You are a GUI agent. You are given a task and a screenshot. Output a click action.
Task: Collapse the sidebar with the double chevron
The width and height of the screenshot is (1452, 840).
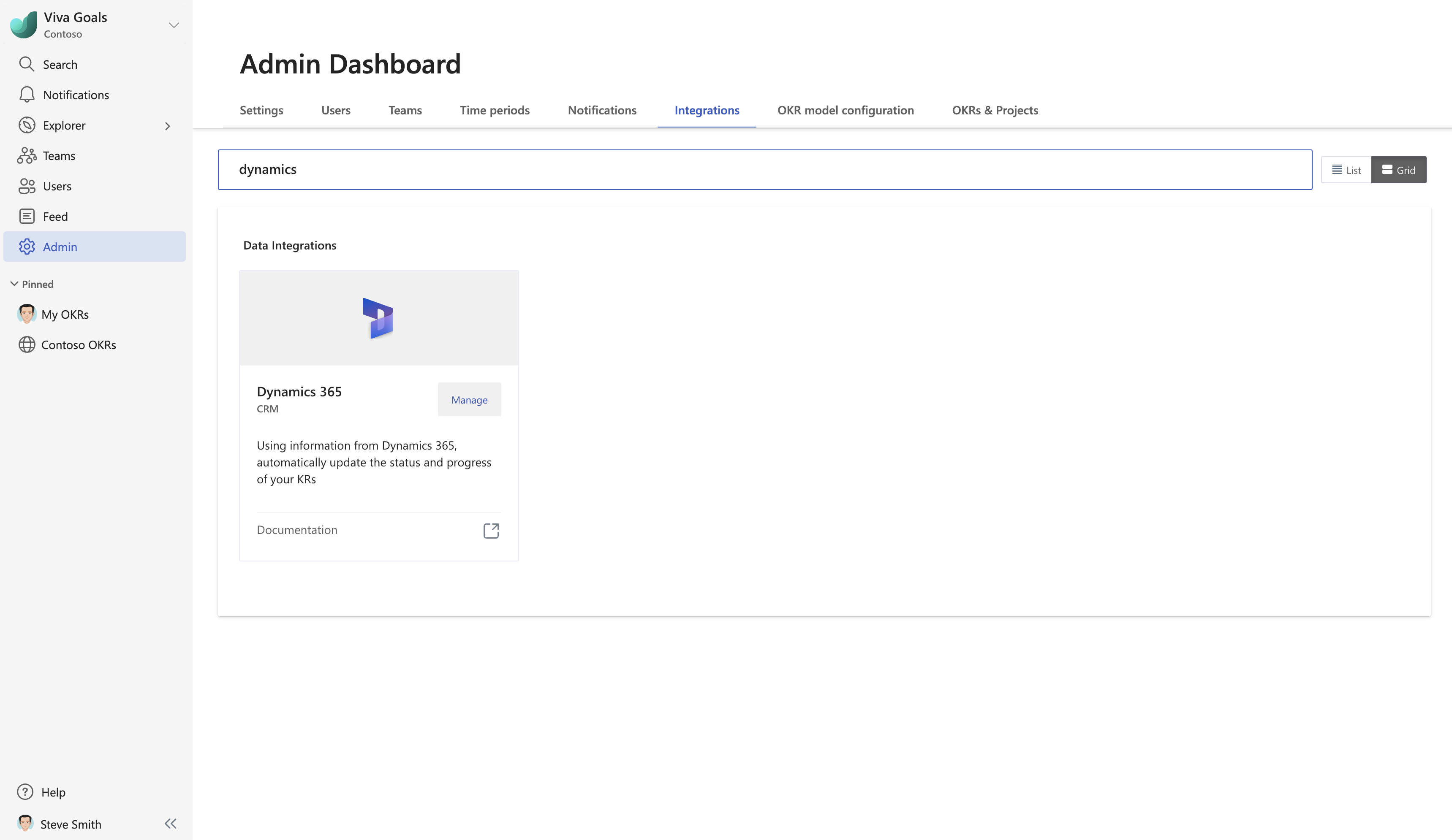click(x=171, y=823)
